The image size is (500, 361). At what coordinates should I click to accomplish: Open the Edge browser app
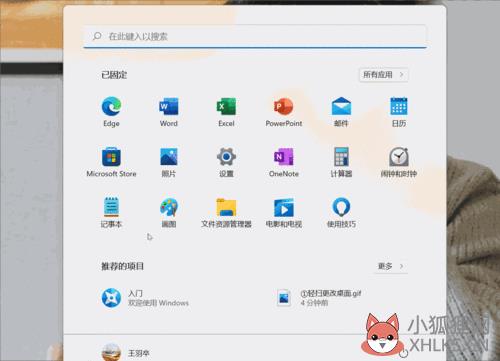(111, 112)
